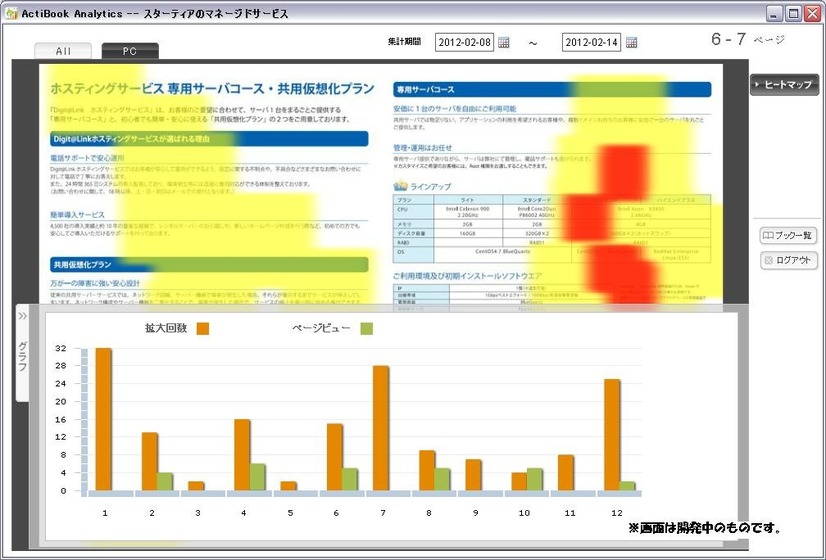Click the x-axis label 5
This screenshot has height=560, width=826.
pyautogui.click(x=290, y=513)
